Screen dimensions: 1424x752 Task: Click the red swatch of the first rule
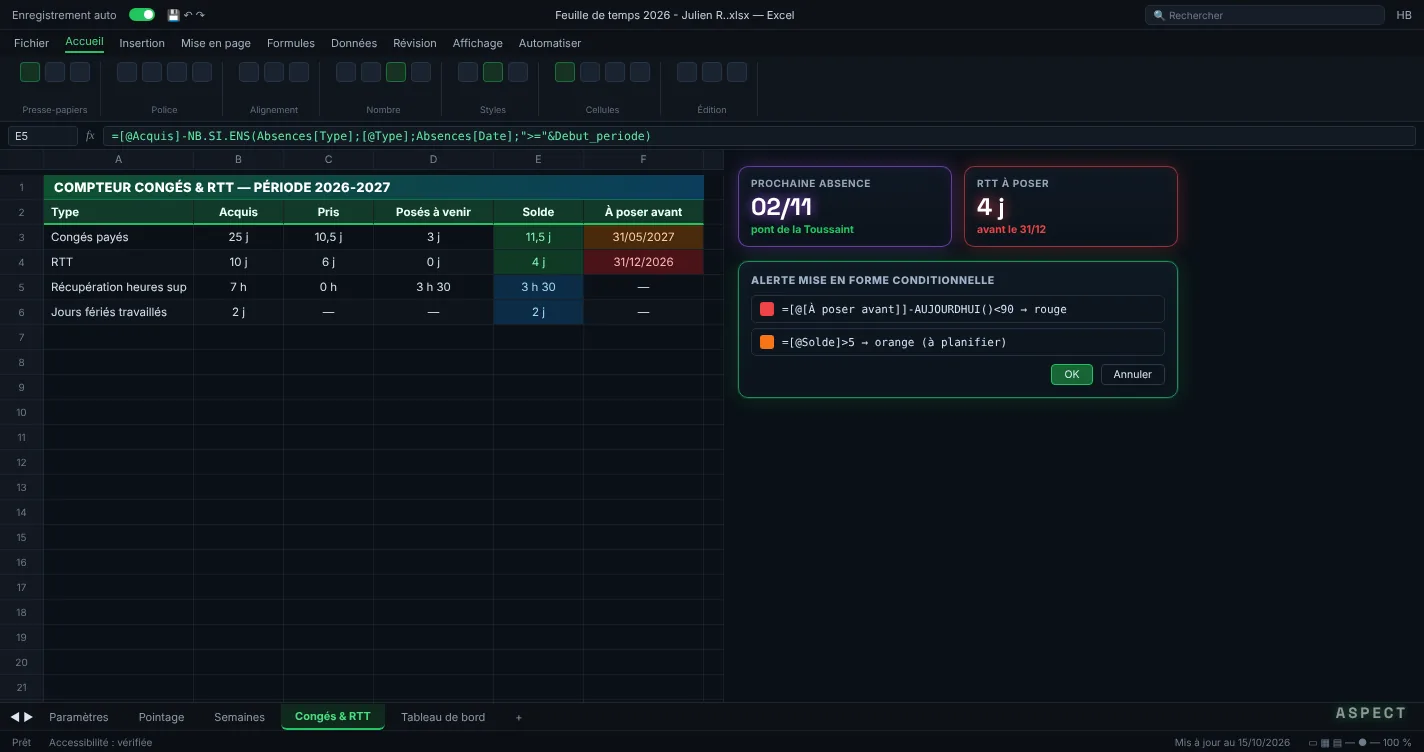tap(767, 309)
